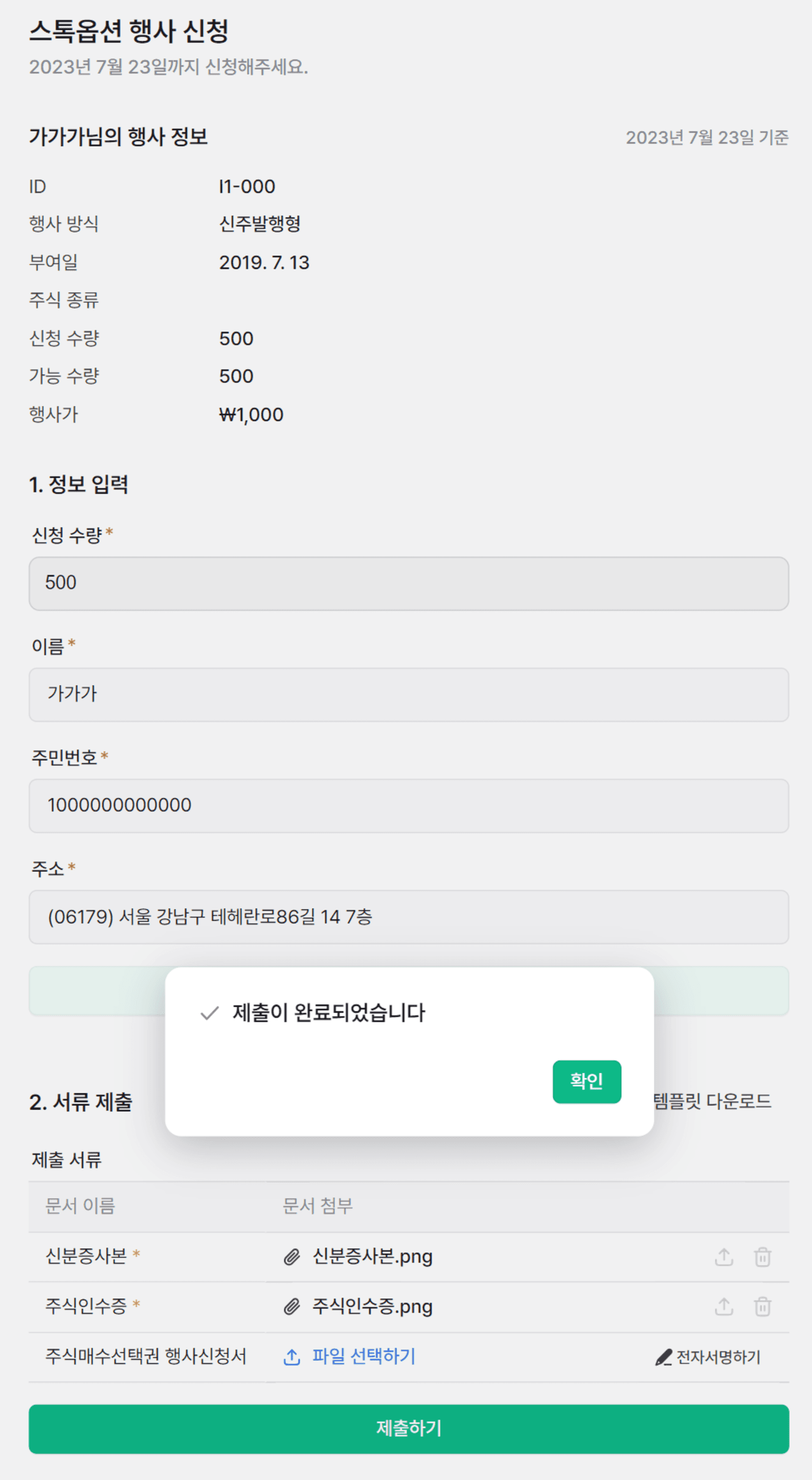Click the paperclip icon beside 주식인수증.png
This screenshot has width=812, height=1480.
pyautogui.click(x=292, y=1307)
